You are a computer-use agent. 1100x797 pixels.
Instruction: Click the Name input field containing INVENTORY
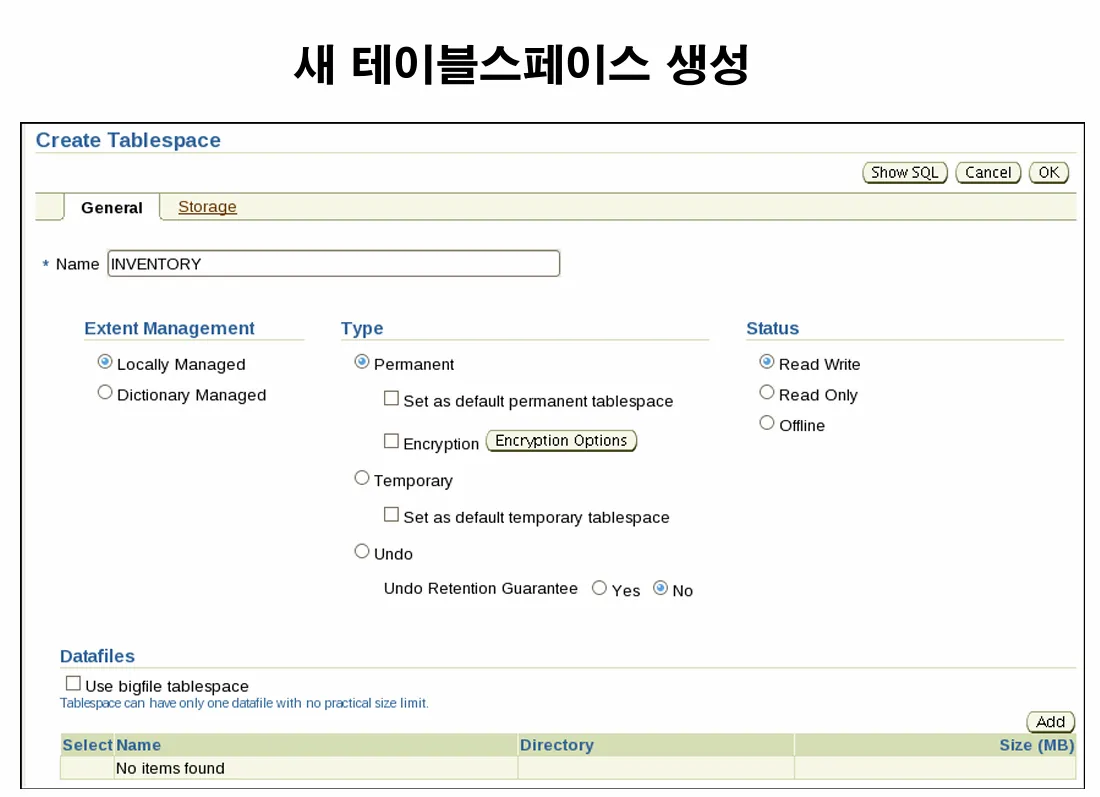coord(333,264)
